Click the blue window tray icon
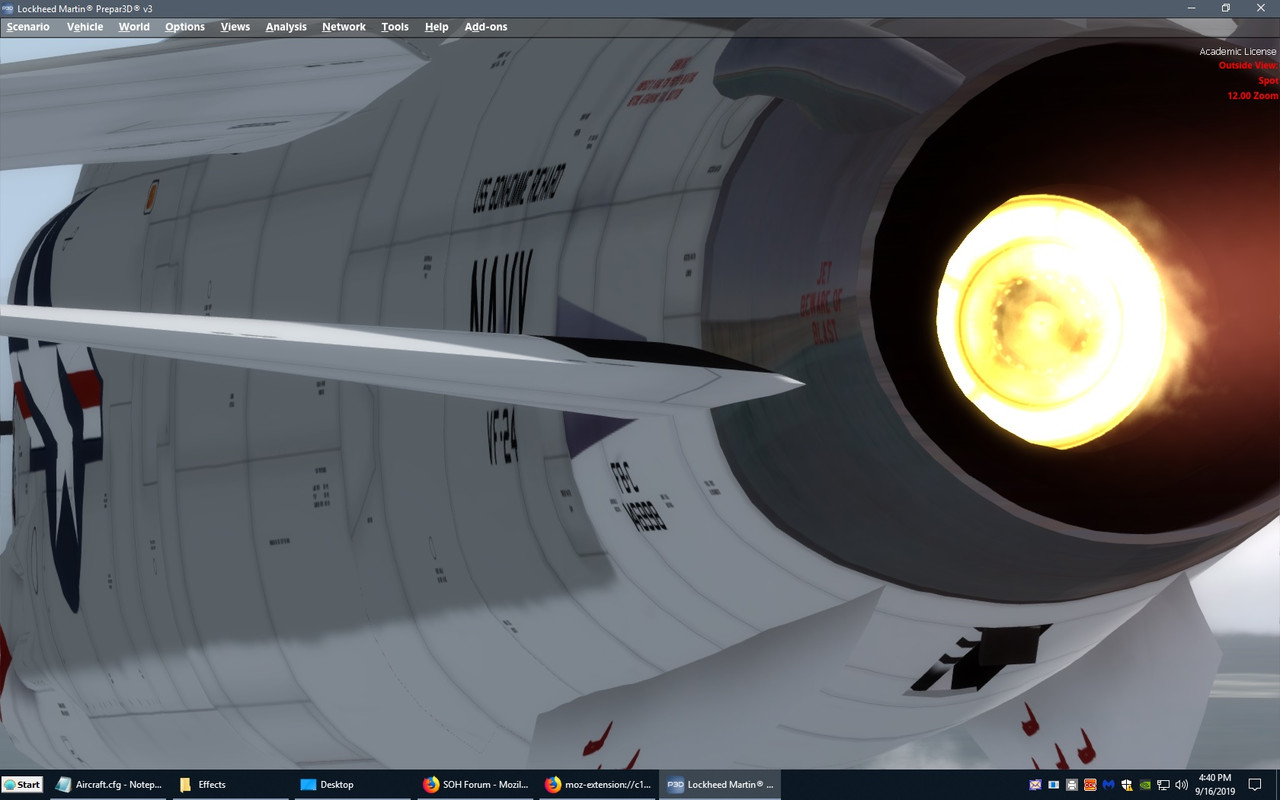This screenshot has width=1280, height=800. pos(1053,785)
